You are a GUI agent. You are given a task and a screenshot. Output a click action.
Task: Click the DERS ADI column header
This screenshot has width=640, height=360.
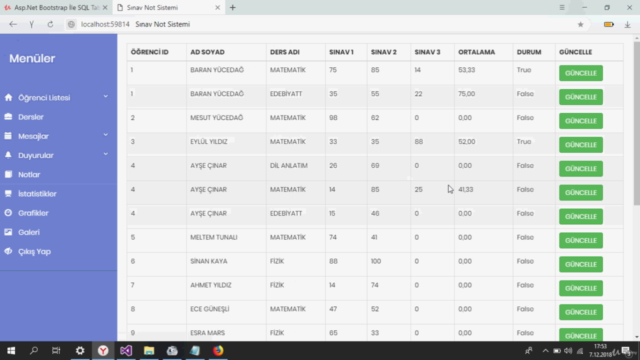pyautogui.click(x=284, y=52)
